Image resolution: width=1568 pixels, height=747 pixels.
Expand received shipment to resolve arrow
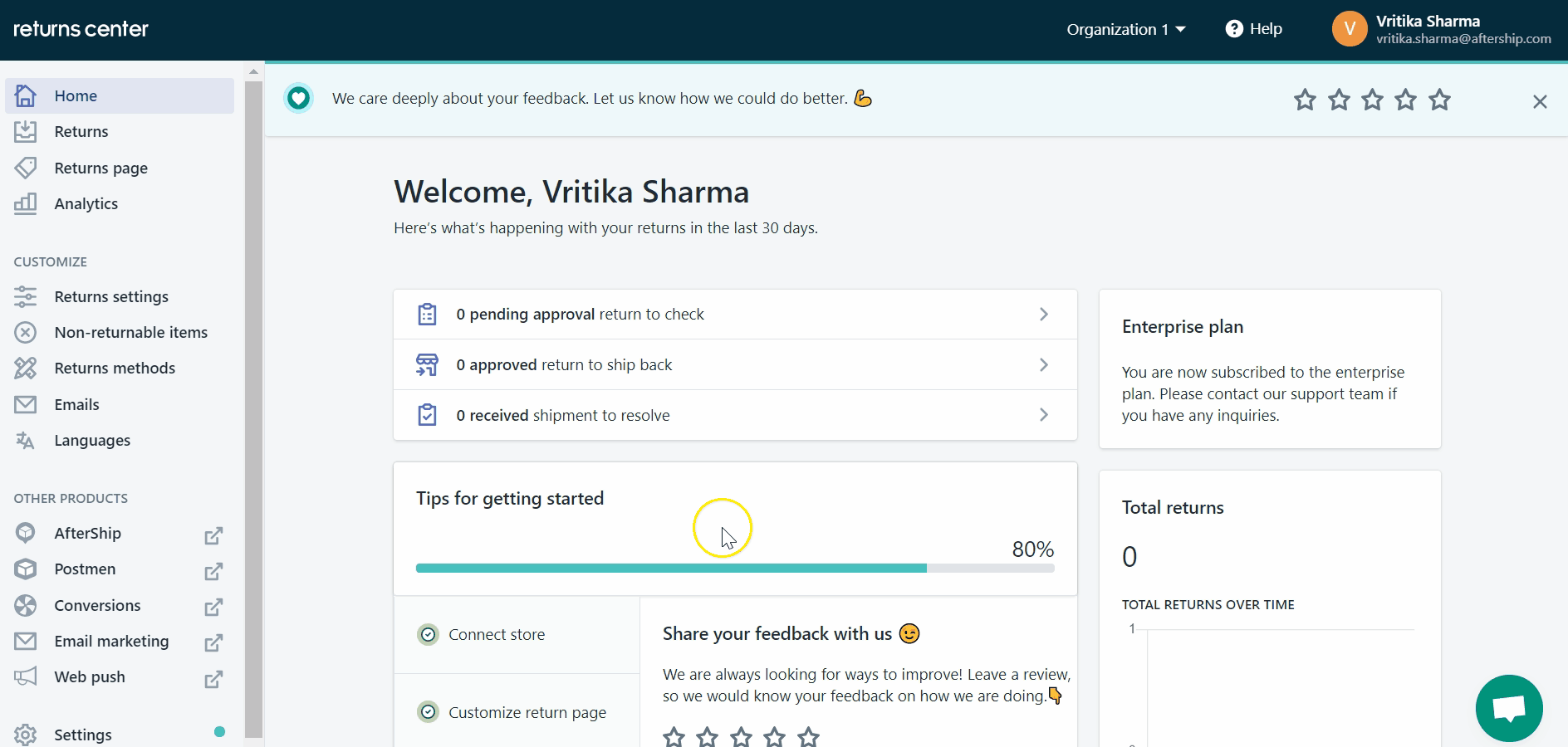pos(1044,415)
